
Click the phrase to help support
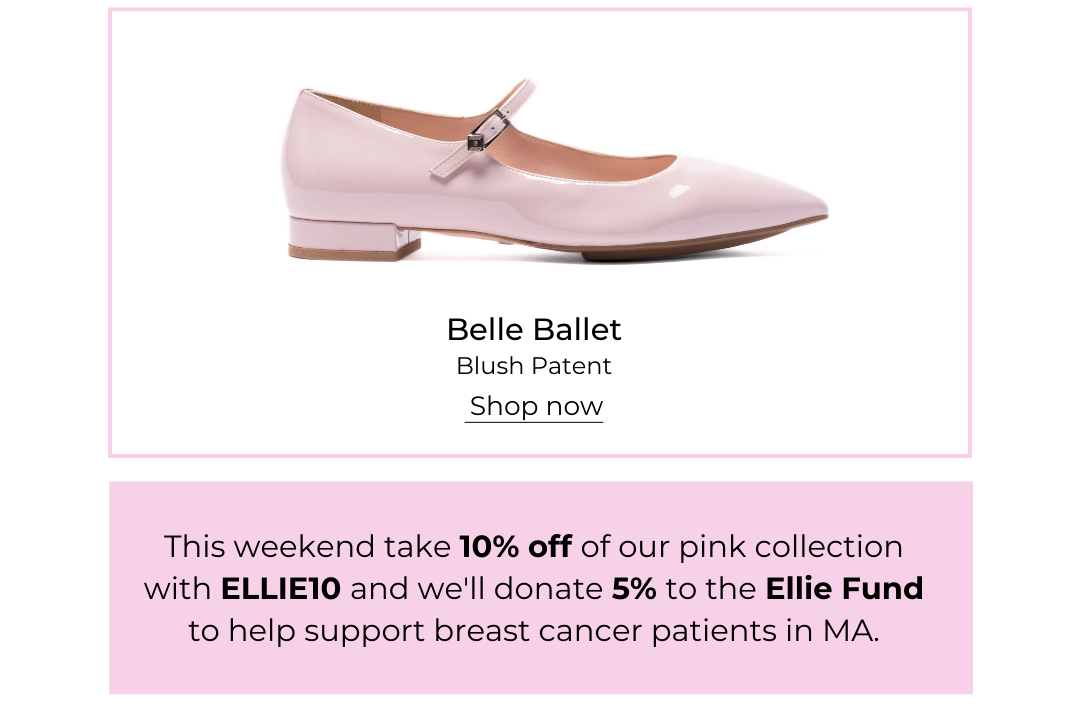(x=307, y=632)
